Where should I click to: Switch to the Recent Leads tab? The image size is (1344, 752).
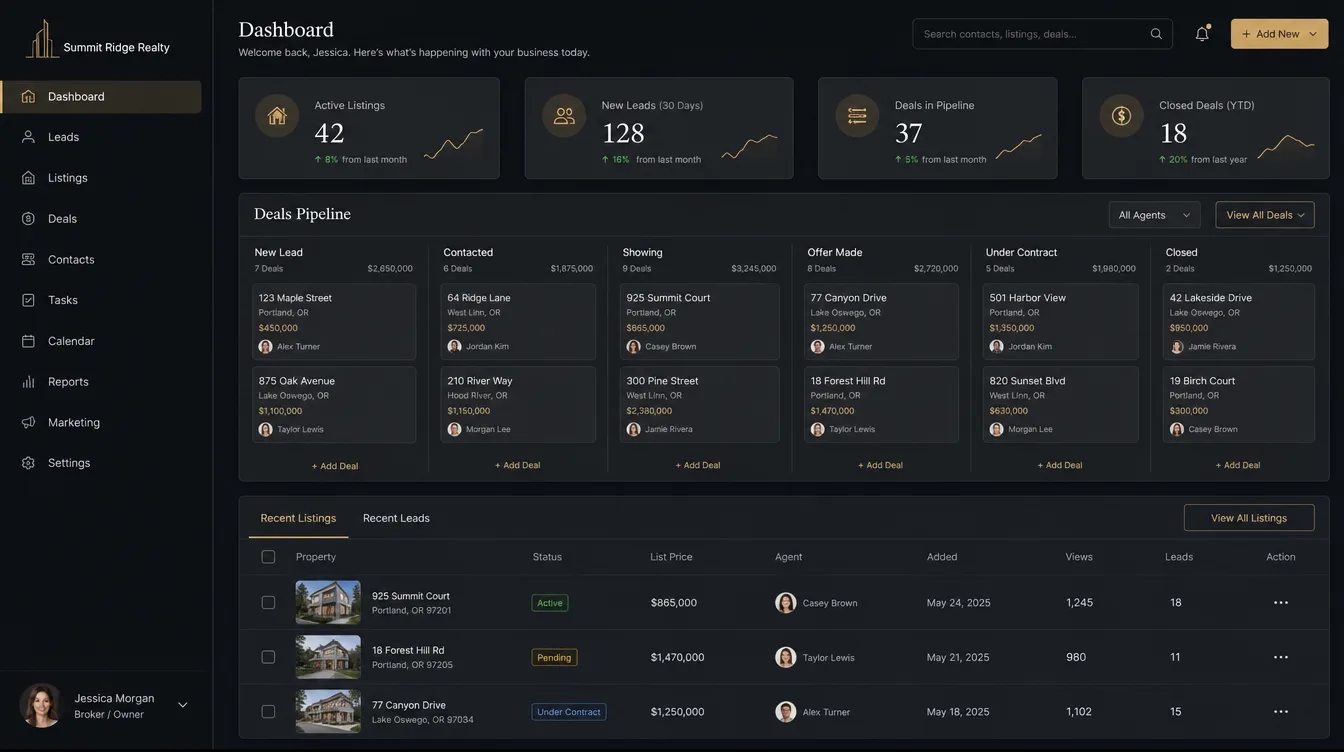click(396, 518)
